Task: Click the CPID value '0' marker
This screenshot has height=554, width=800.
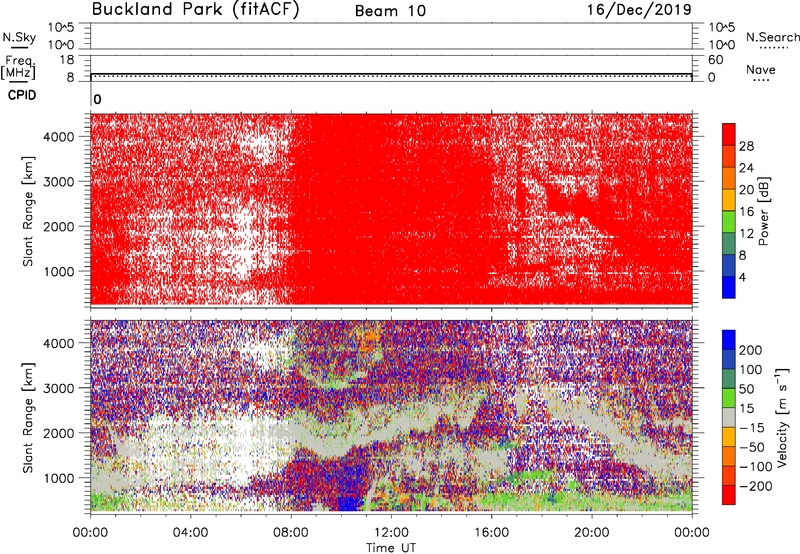Action: click(97, 99)
